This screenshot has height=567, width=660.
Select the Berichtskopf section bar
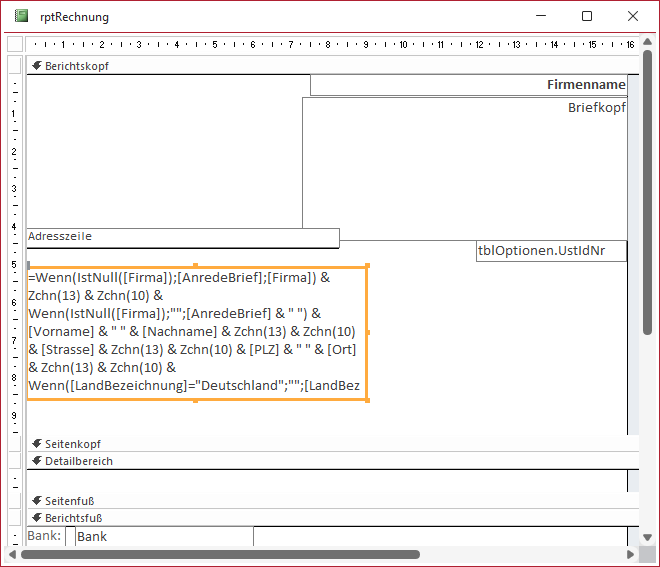pos(330,66)
